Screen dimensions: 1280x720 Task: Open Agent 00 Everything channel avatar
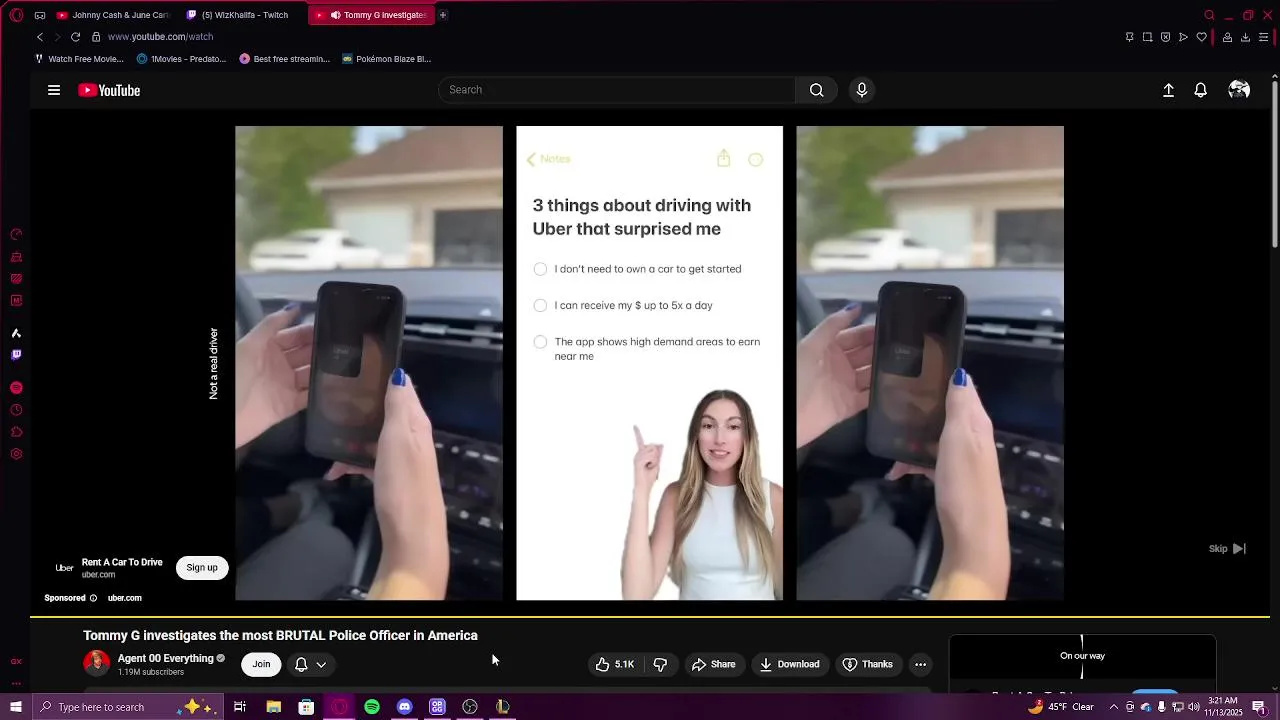tap(97, 663)
